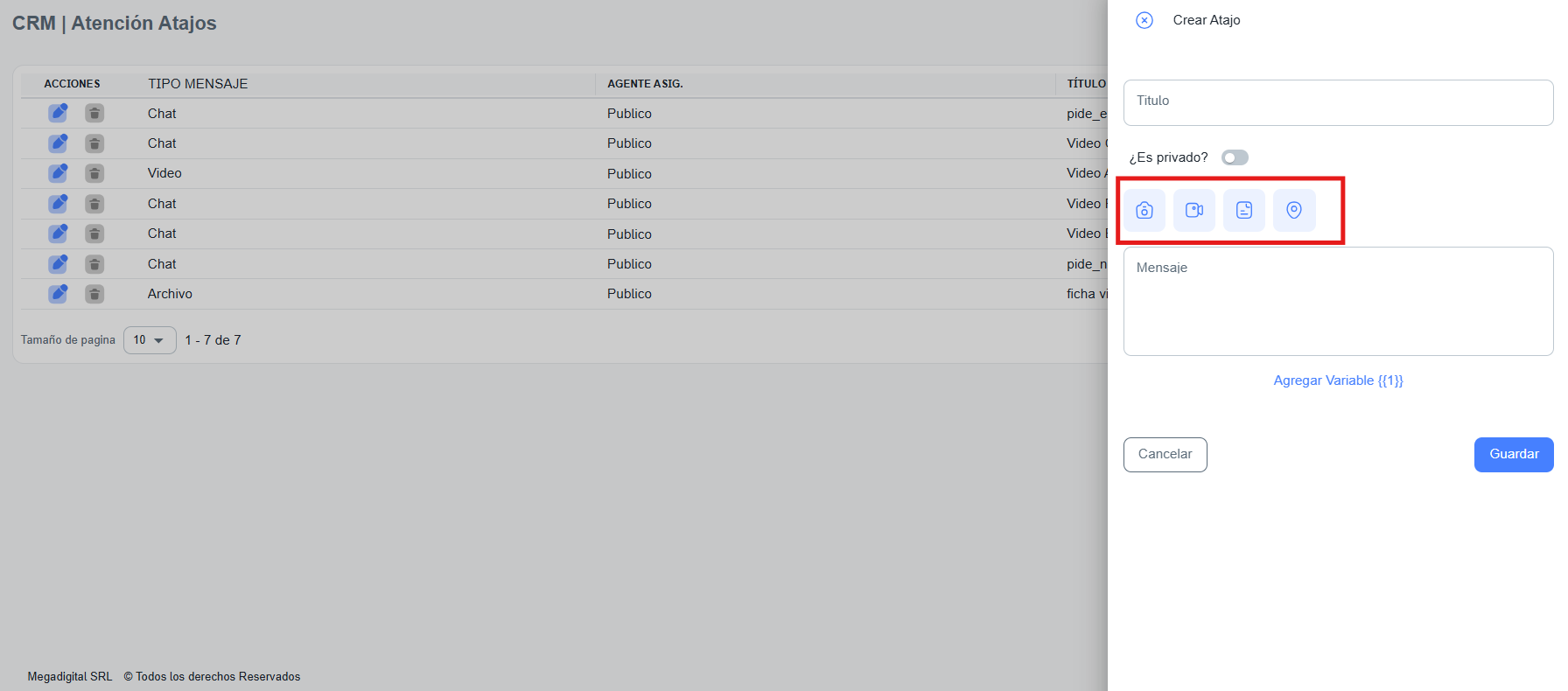Sort by AGENTE ASIG. column header

pos(645,84)
